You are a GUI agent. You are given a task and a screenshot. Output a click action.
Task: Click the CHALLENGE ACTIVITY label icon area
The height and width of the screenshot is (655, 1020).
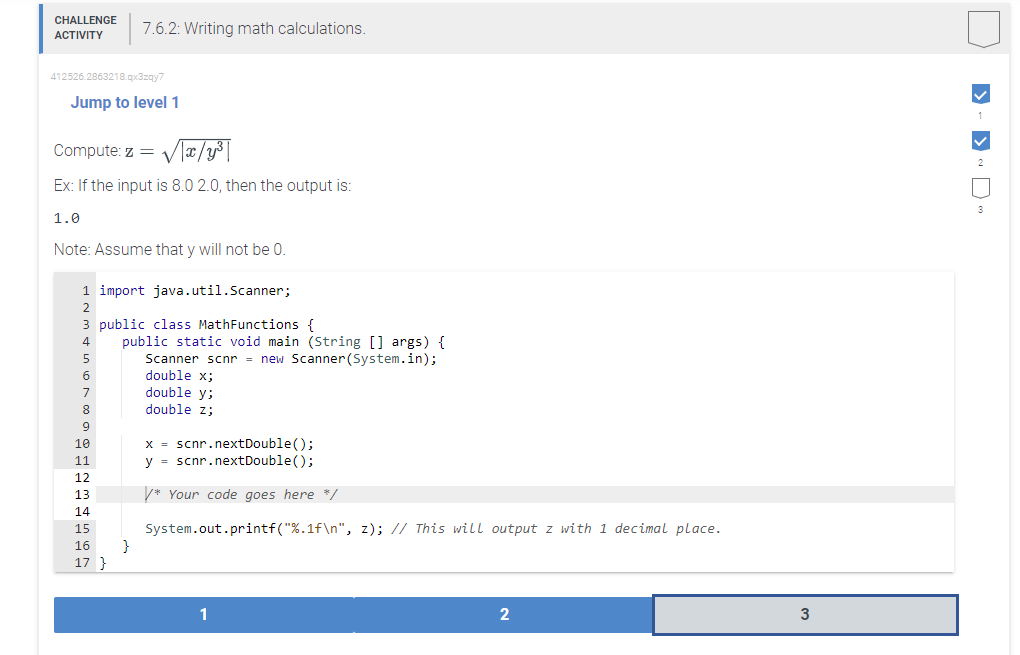(85, 27)
